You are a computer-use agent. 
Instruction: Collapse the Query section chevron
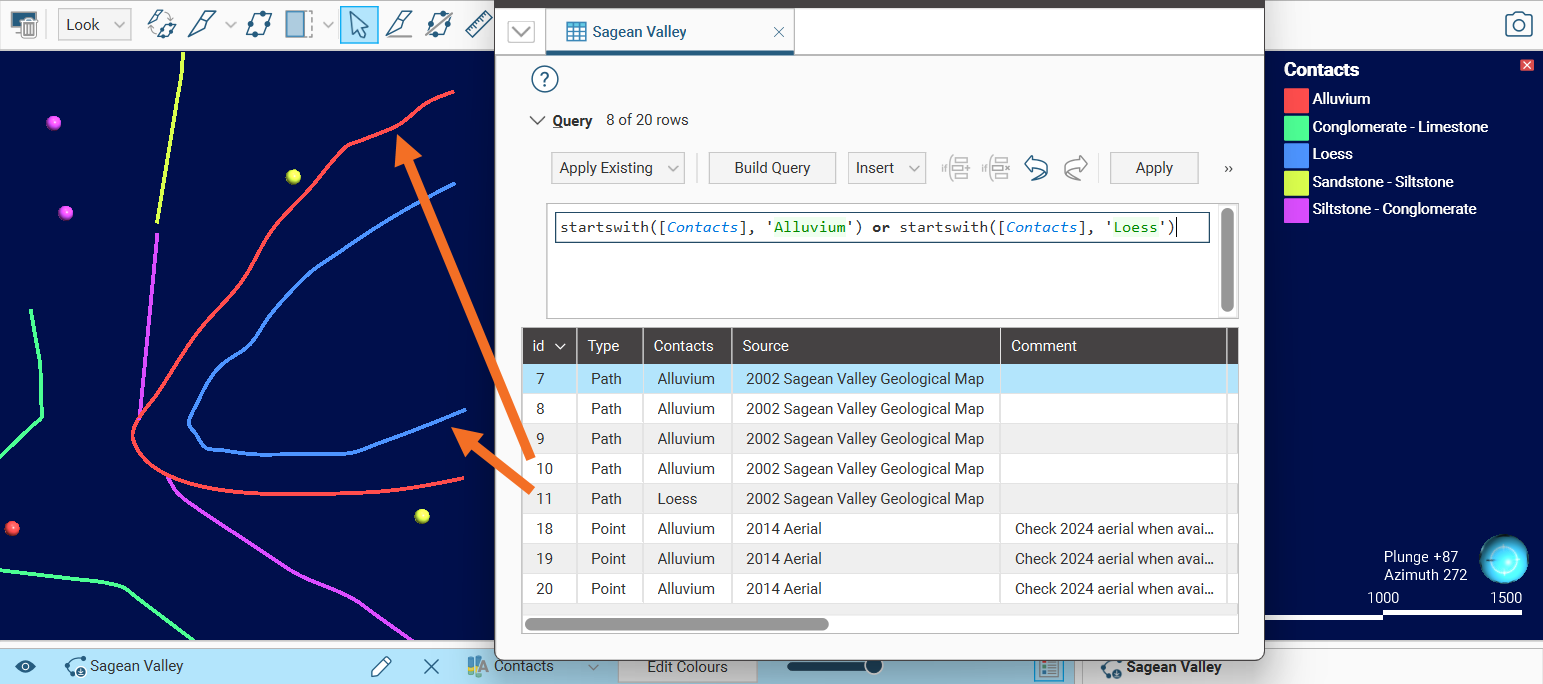point(536,120)
